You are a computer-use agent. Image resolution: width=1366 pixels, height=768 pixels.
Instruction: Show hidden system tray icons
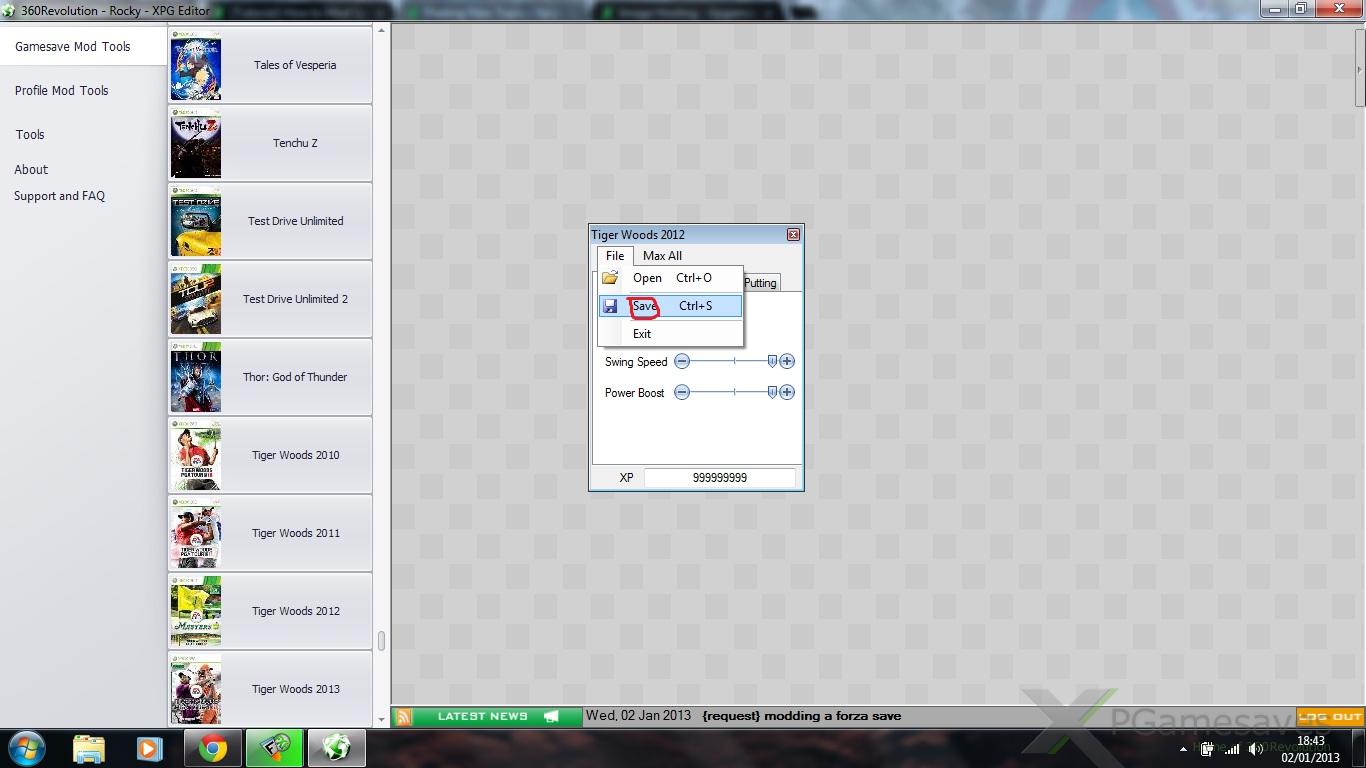(x=1183, y=749)
